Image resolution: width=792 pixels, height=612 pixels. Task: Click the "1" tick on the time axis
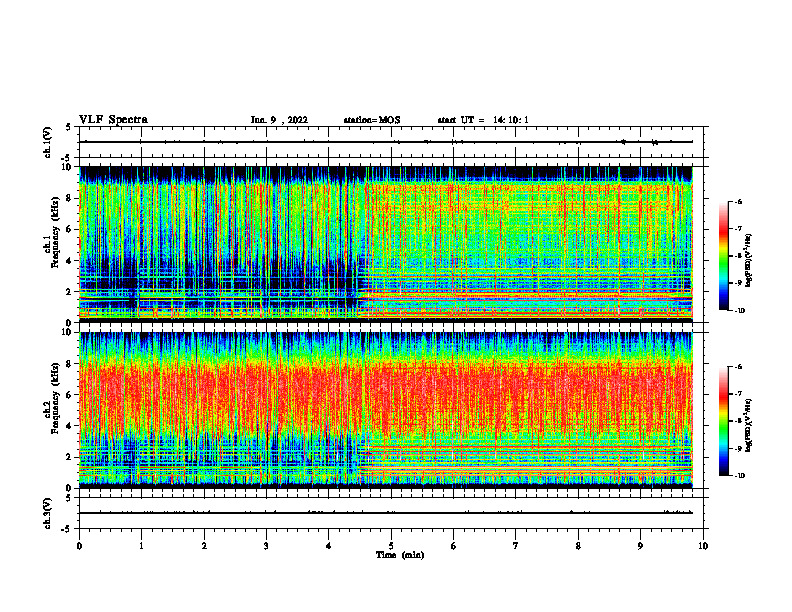(141, 546)
